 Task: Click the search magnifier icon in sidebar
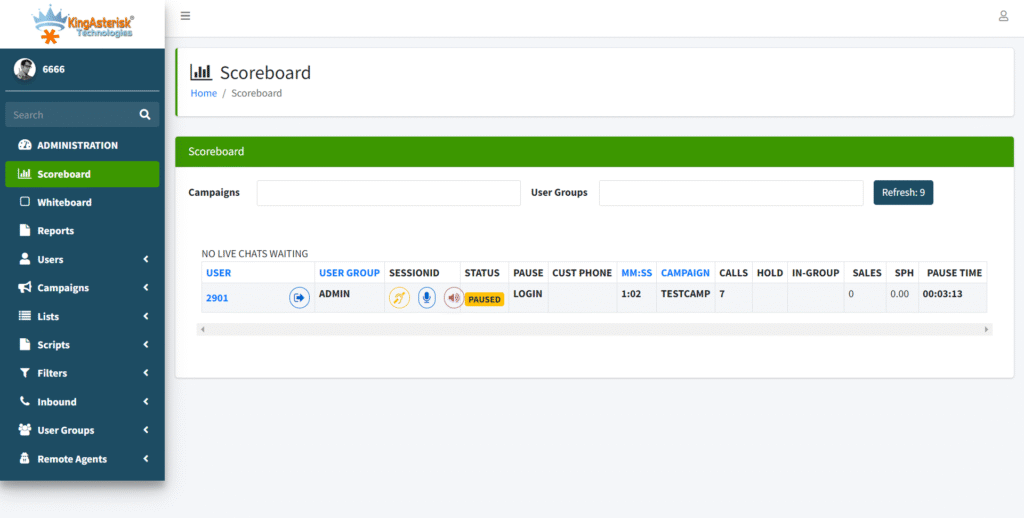tap(145, 115)
